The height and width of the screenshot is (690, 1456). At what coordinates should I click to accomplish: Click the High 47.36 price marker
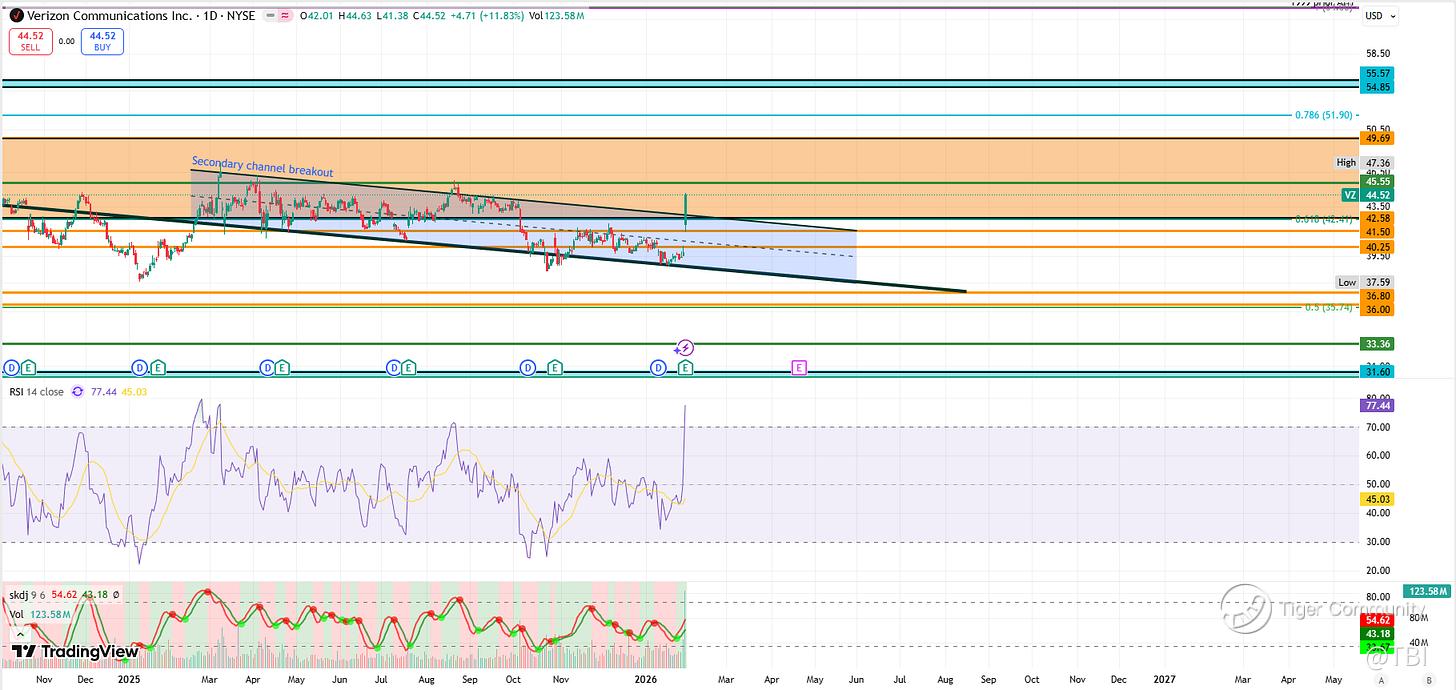point(1364,162)
